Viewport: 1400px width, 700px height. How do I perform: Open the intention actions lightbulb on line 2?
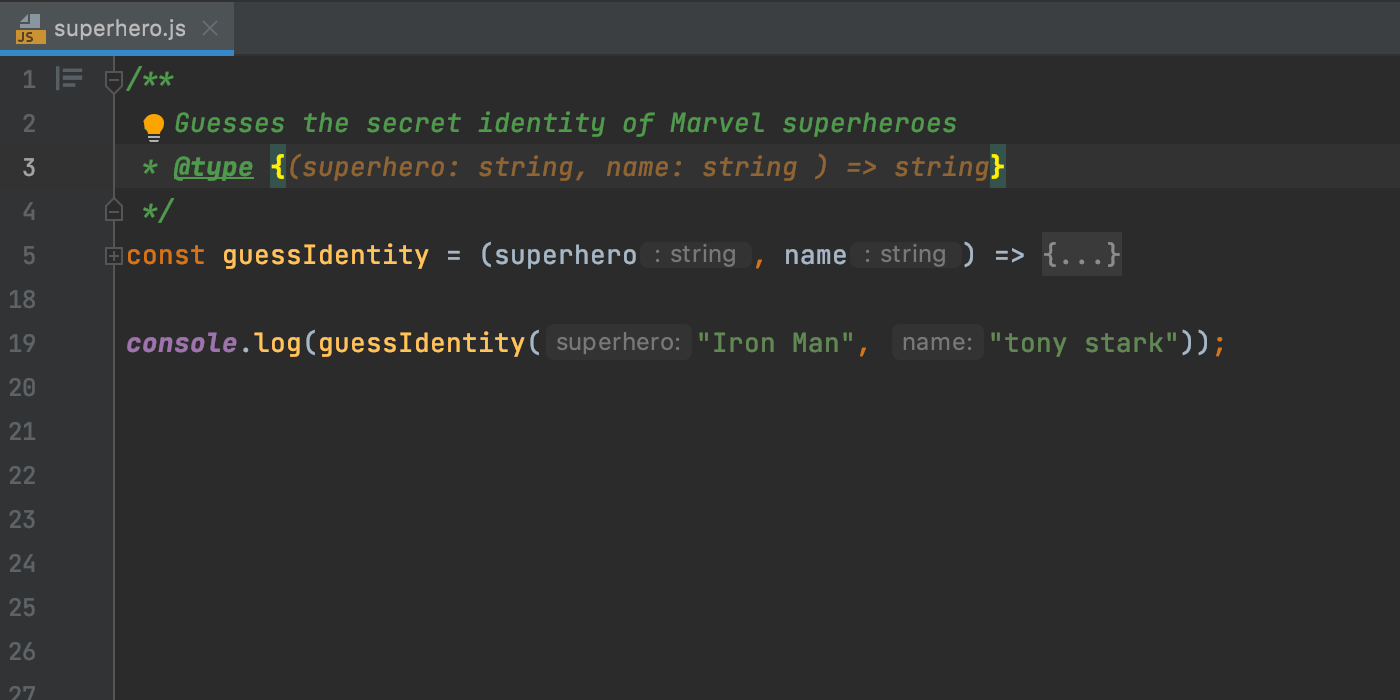pos(153,123)
